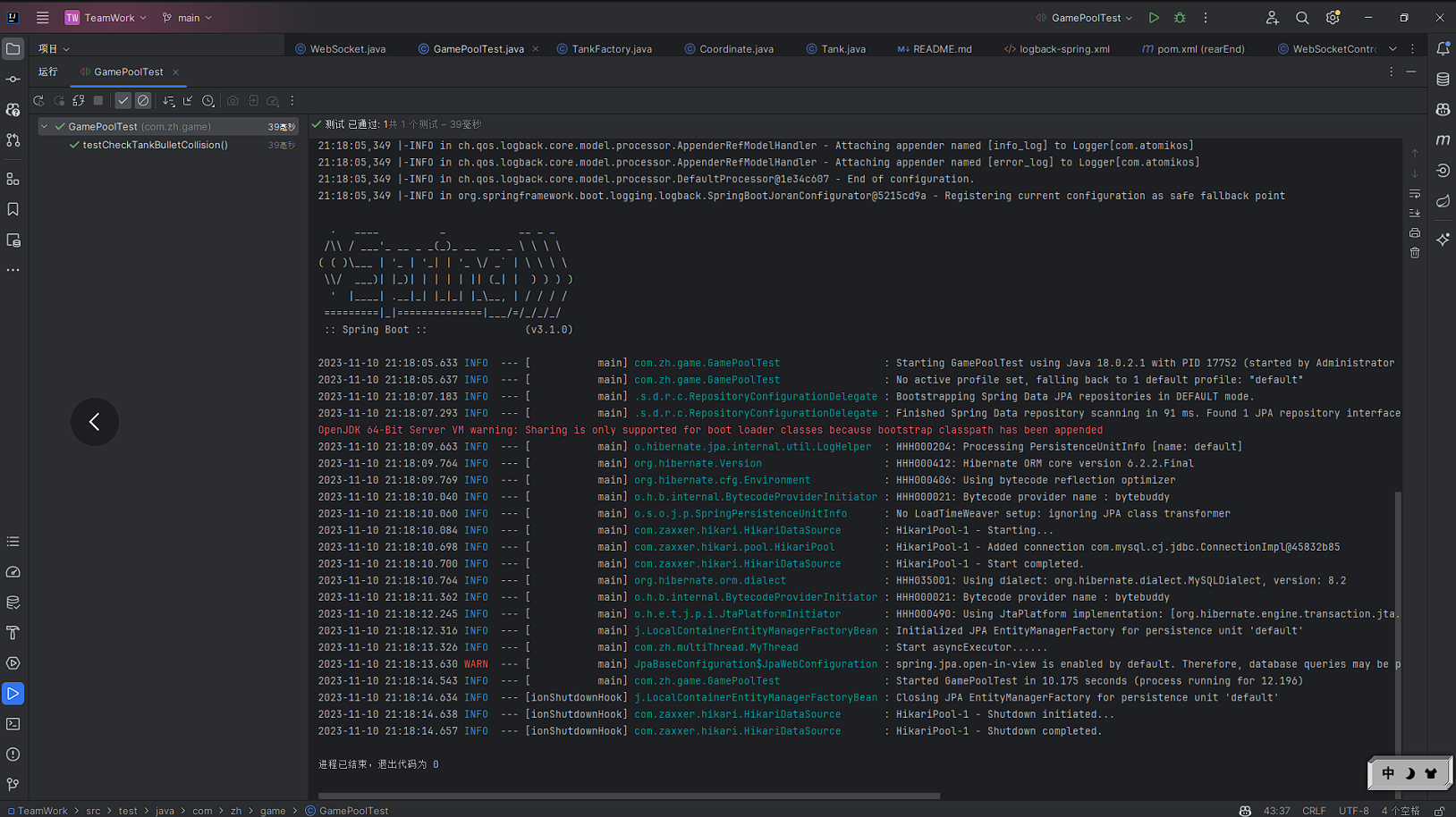This screenshot has width=1456, height=817.
Task: Show more tool windows ellipsis
Action: (13, 270)
